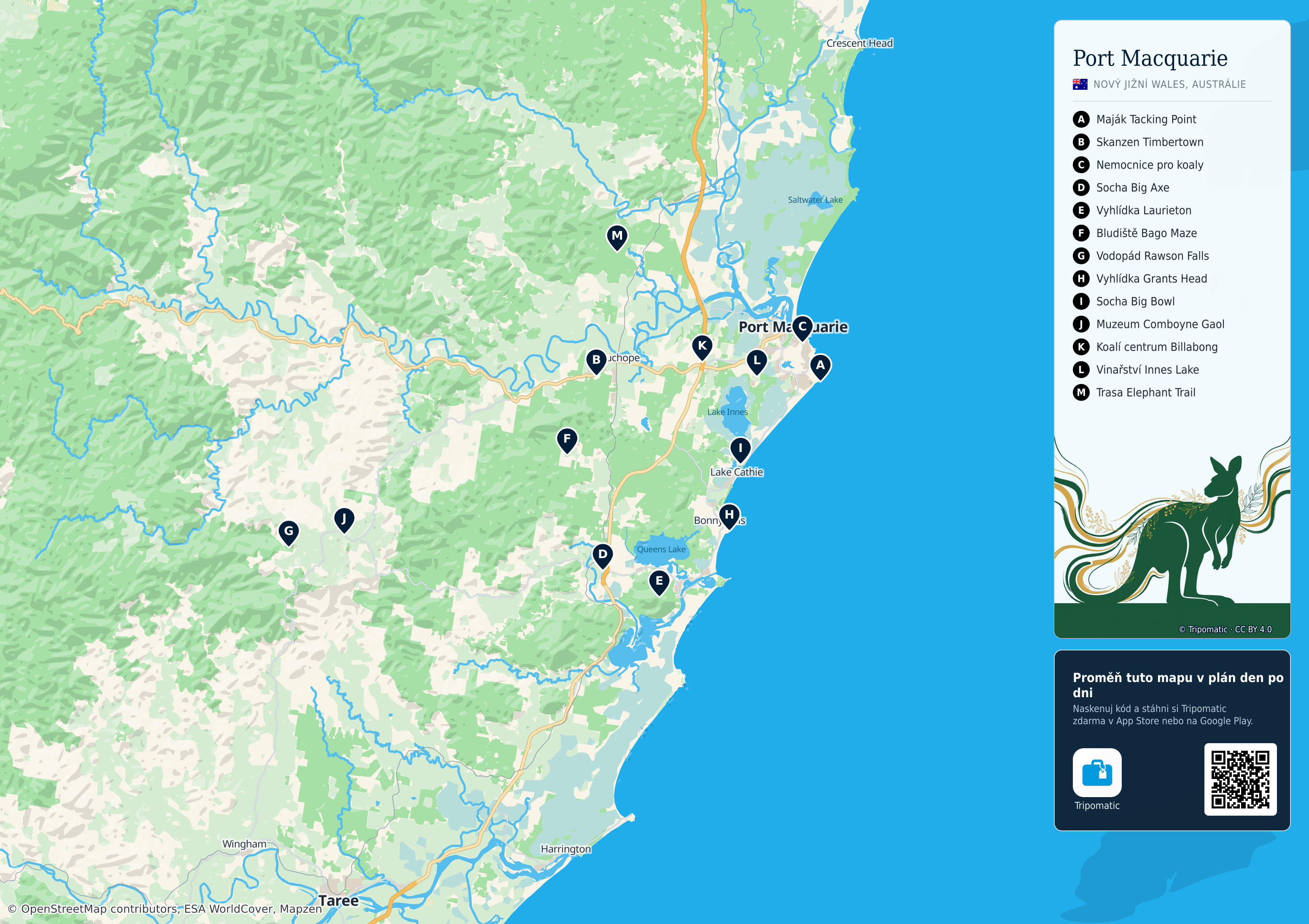
Task: Click legend badge F
Action: (x=1081, y=233)
